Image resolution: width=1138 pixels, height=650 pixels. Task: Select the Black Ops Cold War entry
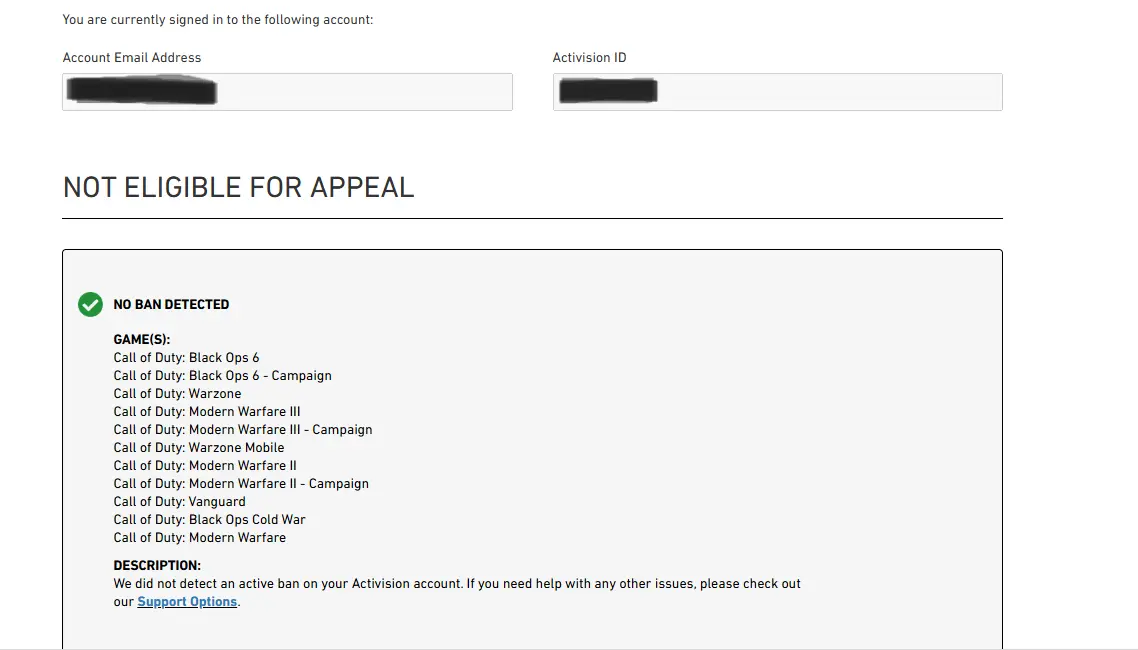tap(209, 520)
